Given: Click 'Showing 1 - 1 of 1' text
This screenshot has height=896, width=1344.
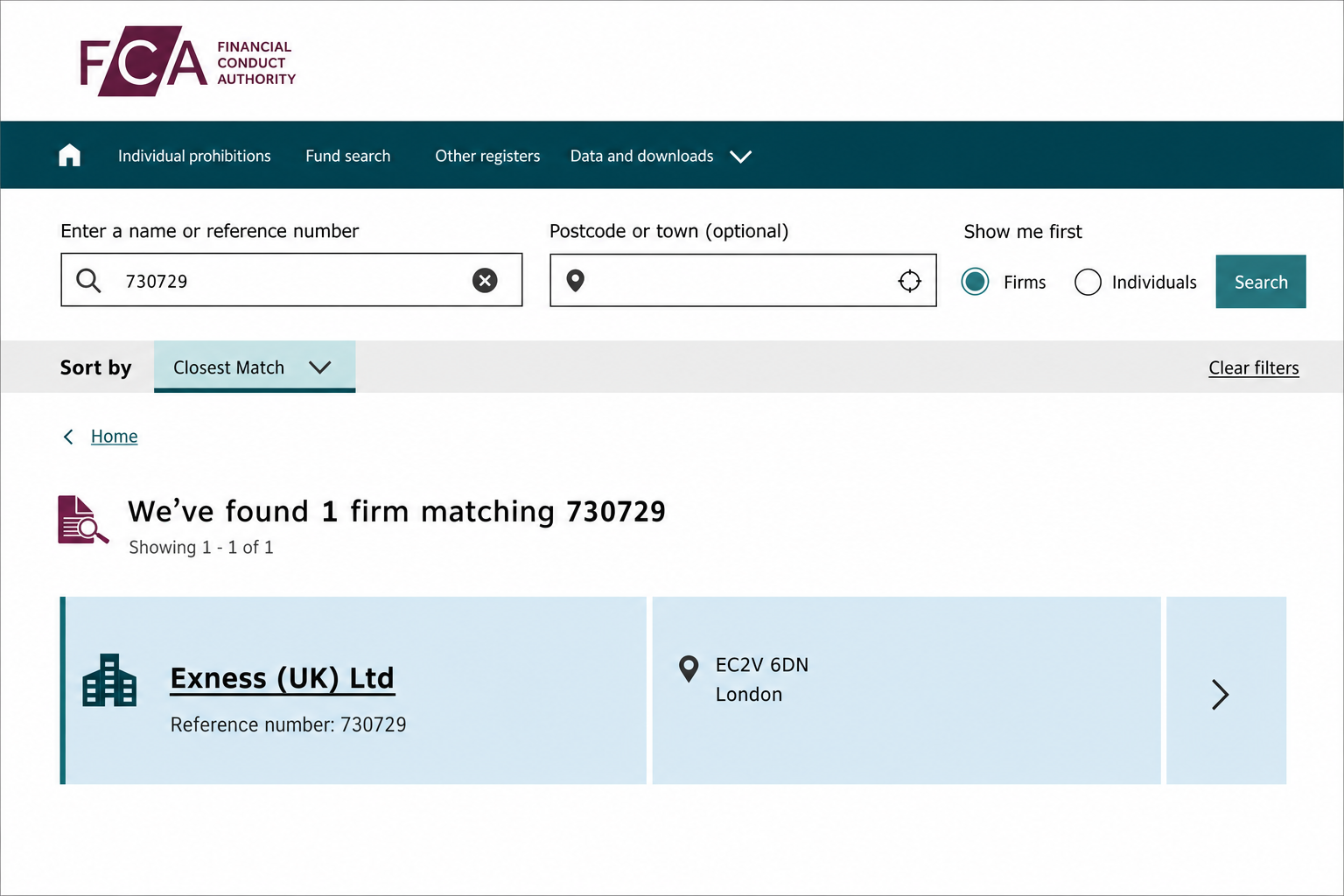Looking at the screenshot, I should [x=201, y=547].
